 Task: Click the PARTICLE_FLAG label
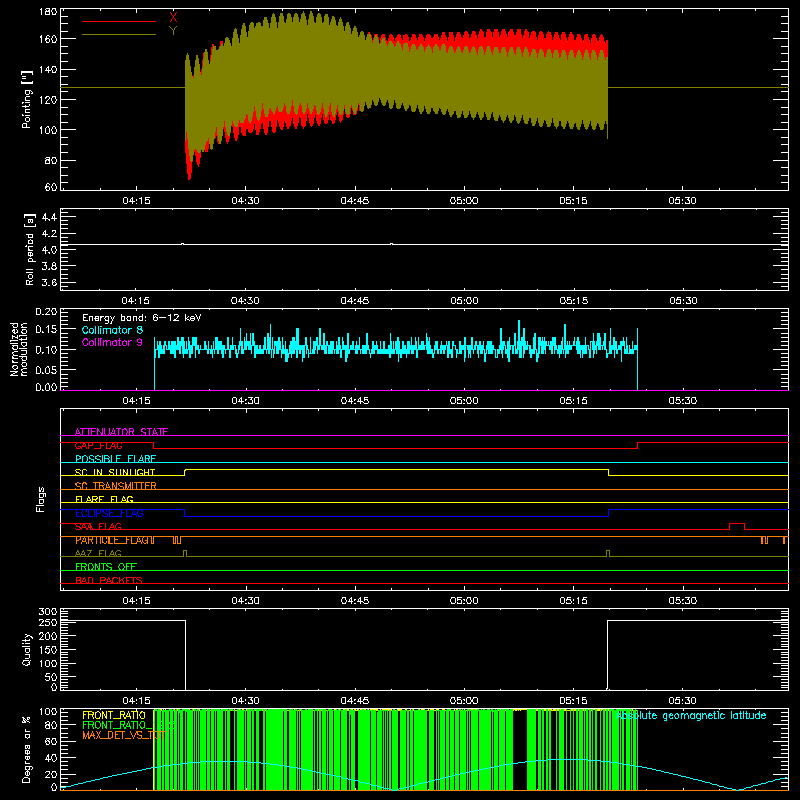(x=112, y=540)
